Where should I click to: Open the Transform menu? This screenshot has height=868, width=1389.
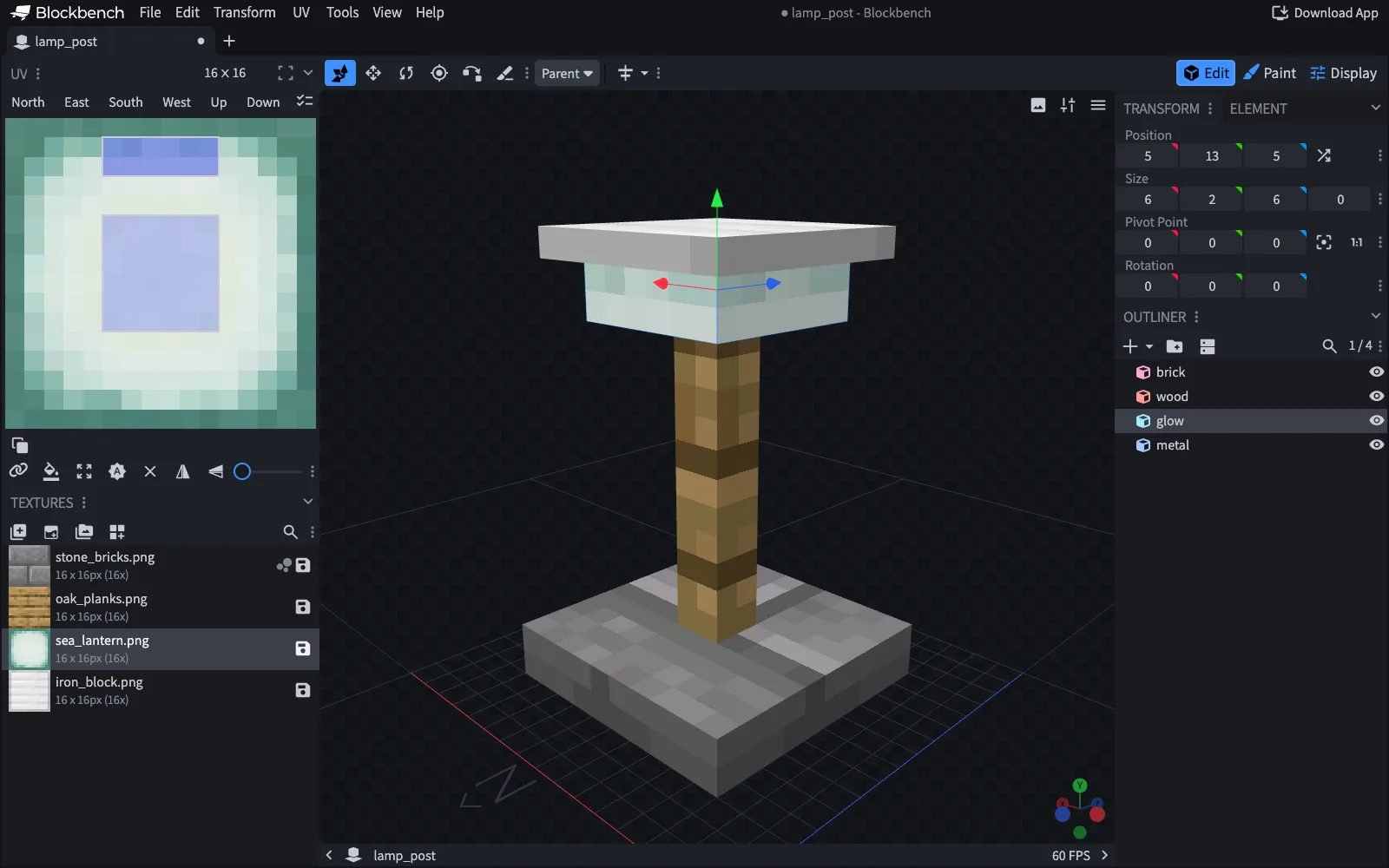pyautogui.click(x=245, y=12)
